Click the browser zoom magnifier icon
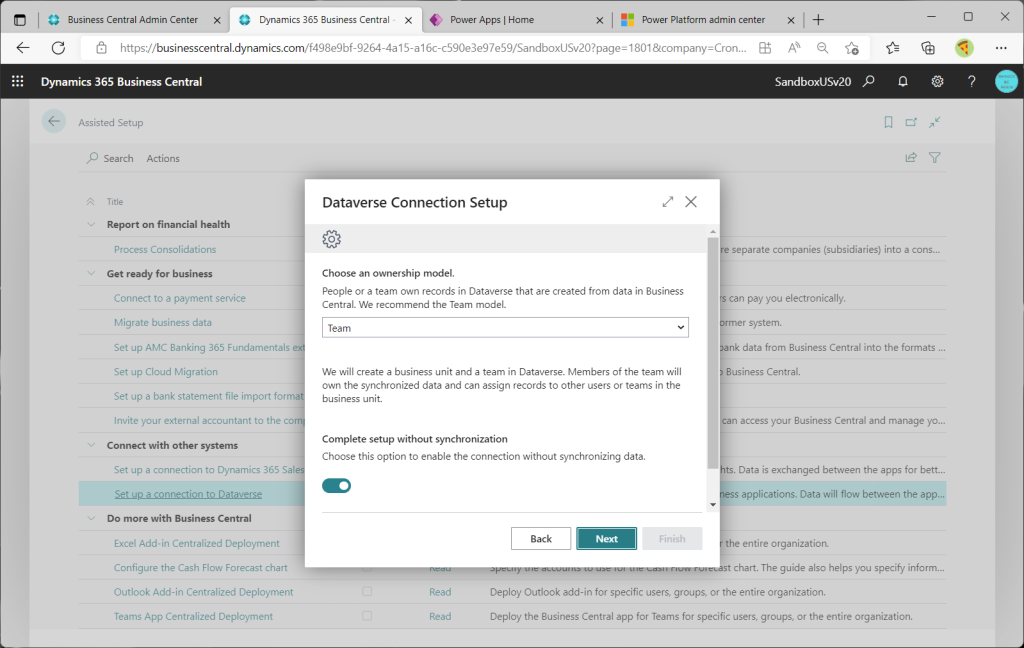1024x648 pixels. pos(822,48)
